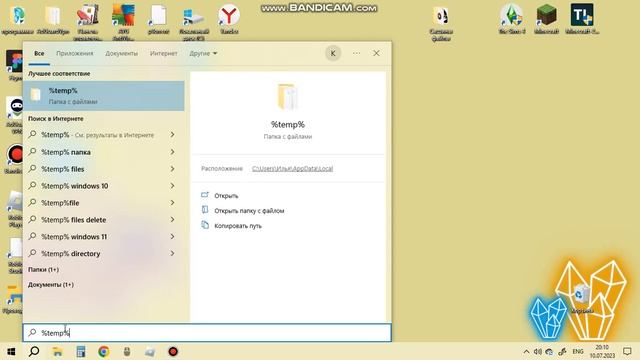Open The Sims 4 desktop icon
Image resolution: width=640 pixels, height=360 pixels.
(511, 20)
